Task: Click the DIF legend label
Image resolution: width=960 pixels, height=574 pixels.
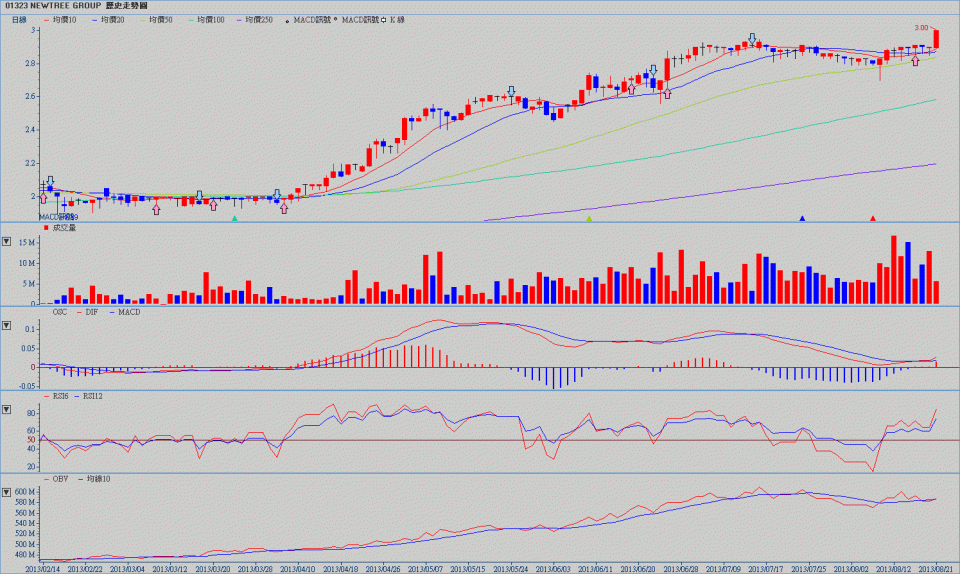Action: [x=91, y=312]
